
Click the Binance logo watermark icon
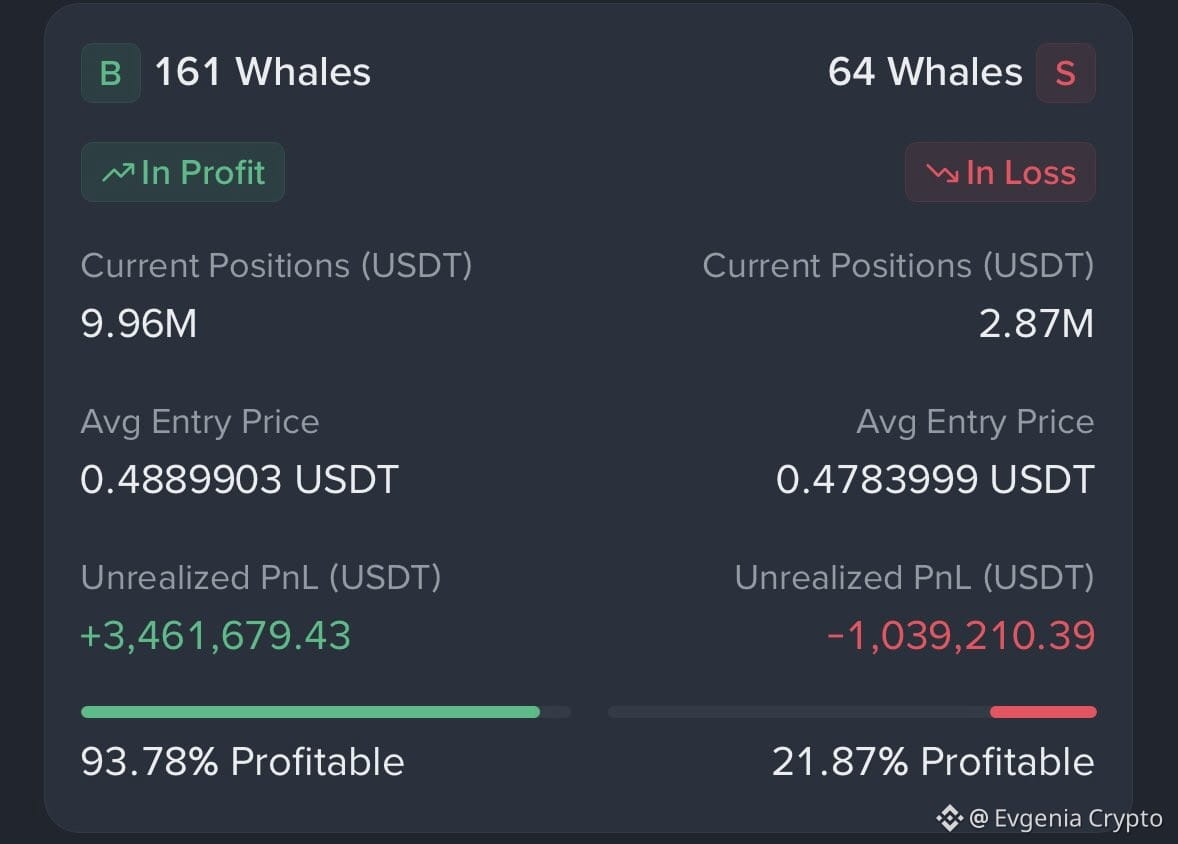pyautogui.click(x=950, y=818)
